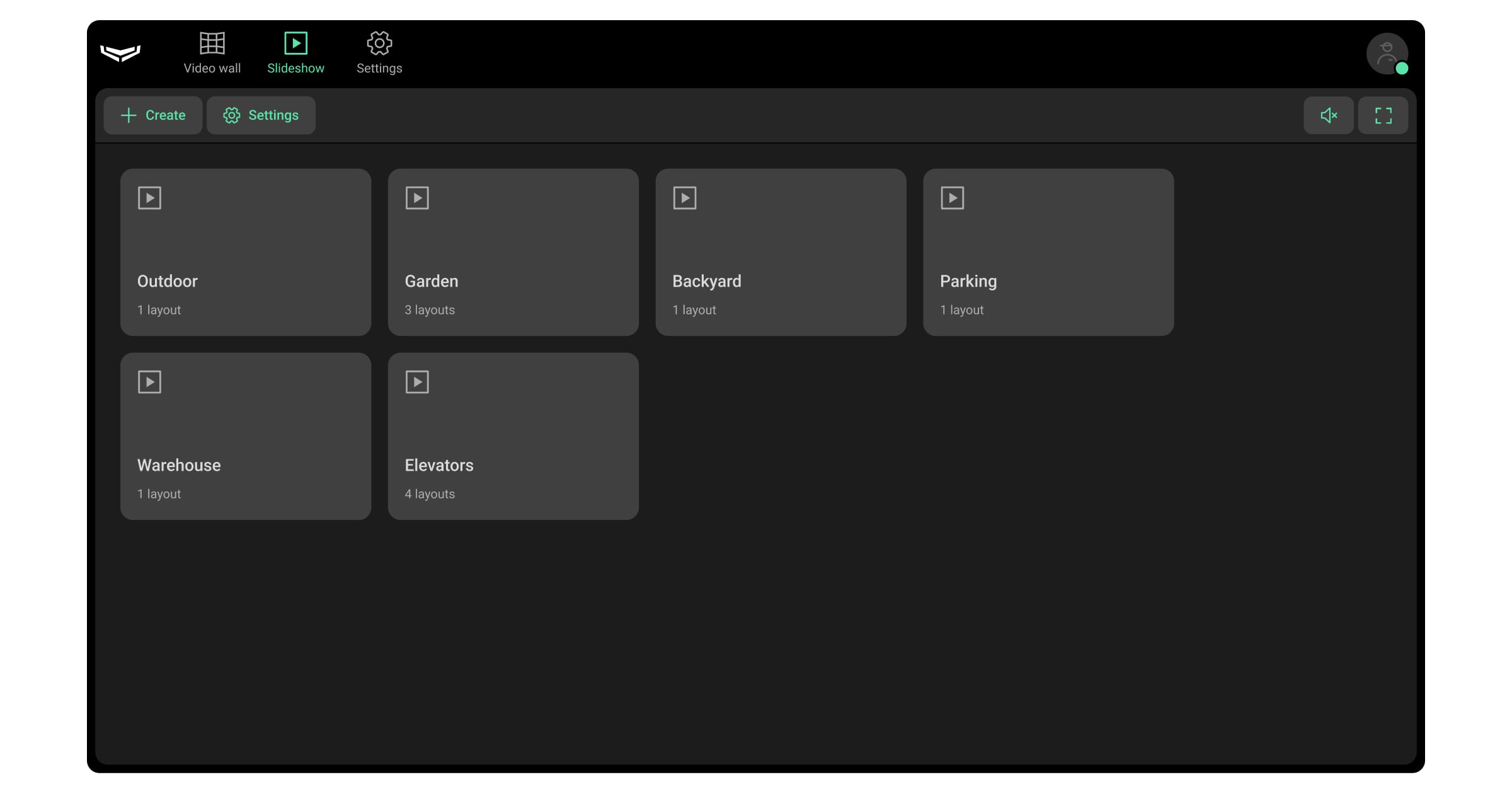1512x794 pixels.
Task: Select the Parking slideshow title
Action: 968,282
